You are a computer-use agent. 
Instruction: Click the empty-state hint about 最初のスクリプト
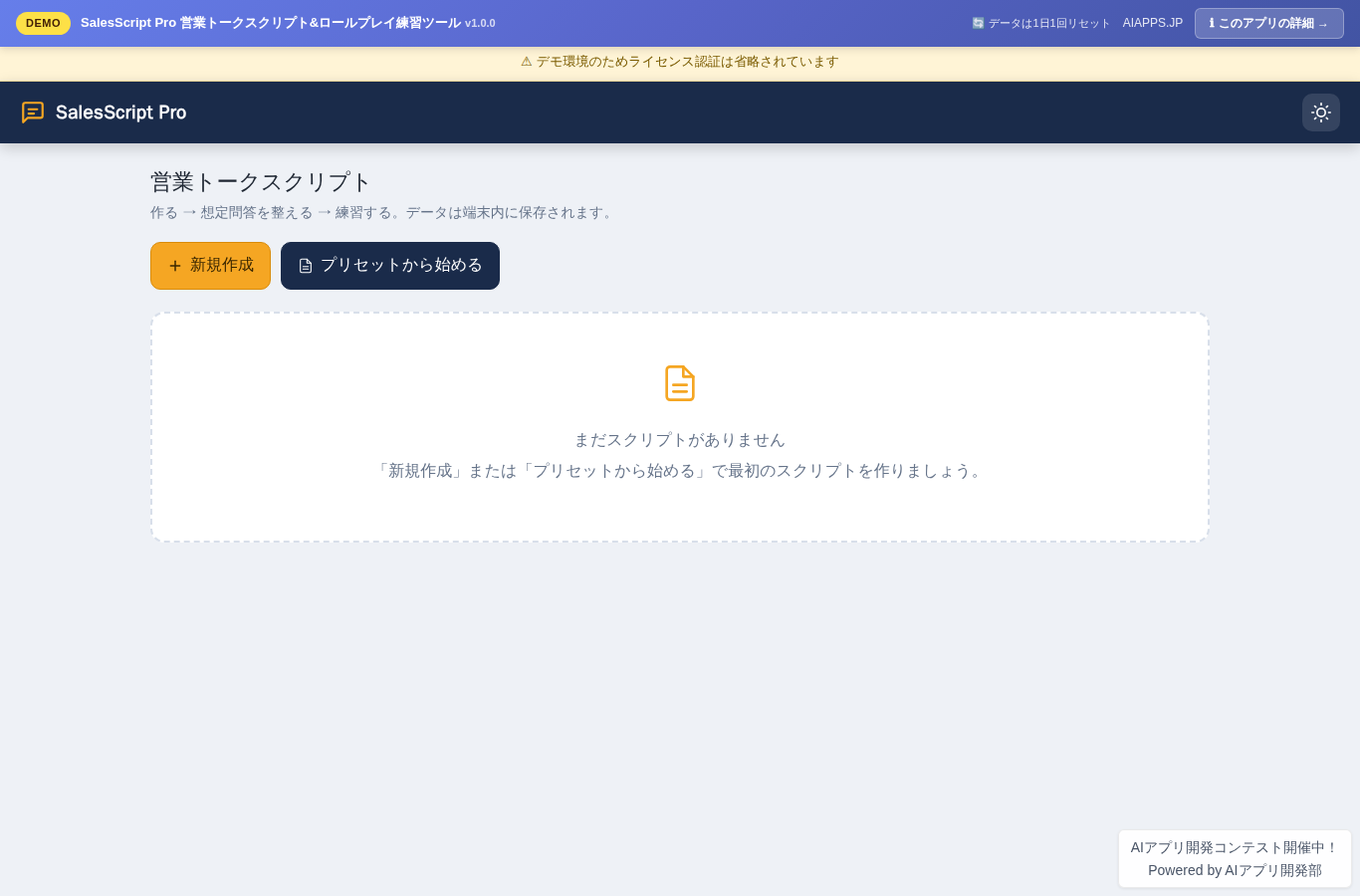point(680,471)
